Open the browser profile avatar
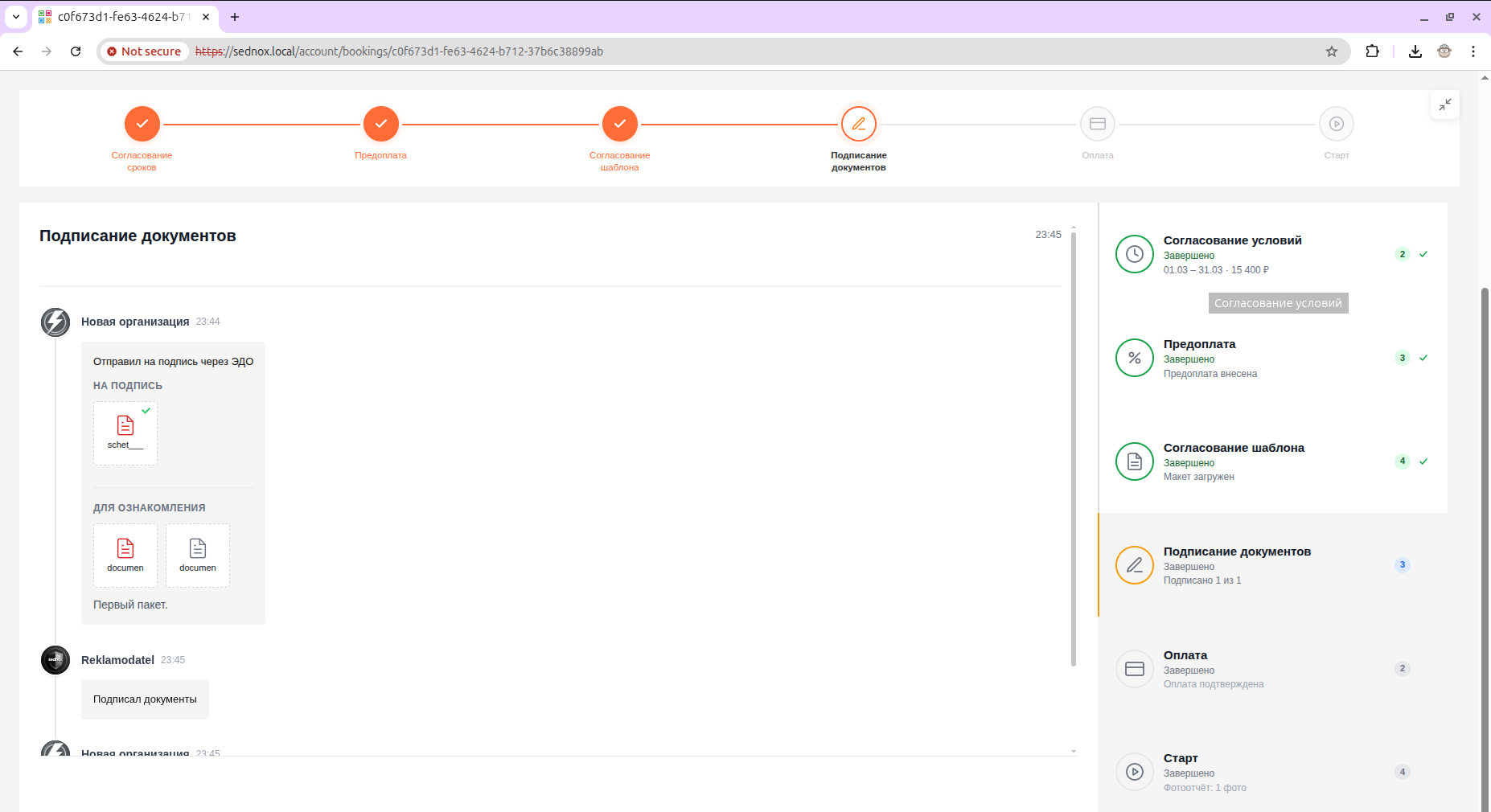This screenshot has height=812, width=1491. pyautogui.click(x=1444, y=51)
